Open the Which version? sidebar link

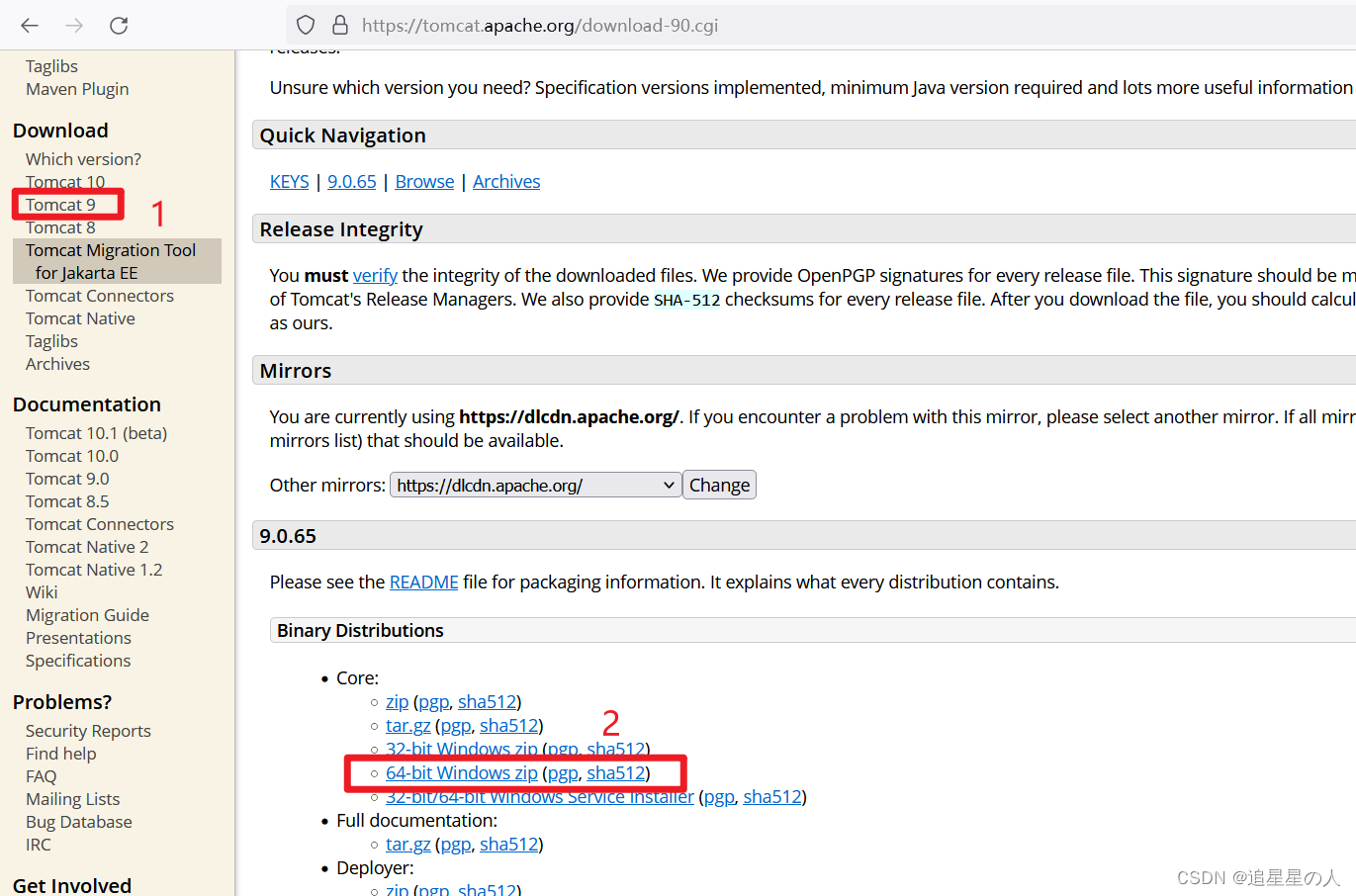pyautogui.click(x=83, y=159)
